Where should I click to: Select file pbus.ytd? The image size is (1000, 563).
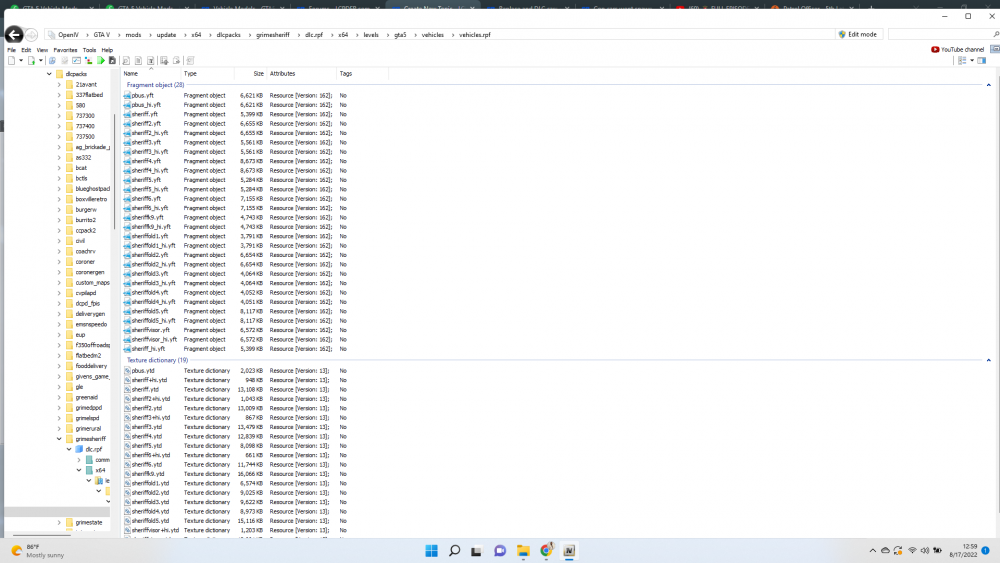coord(143,371)
